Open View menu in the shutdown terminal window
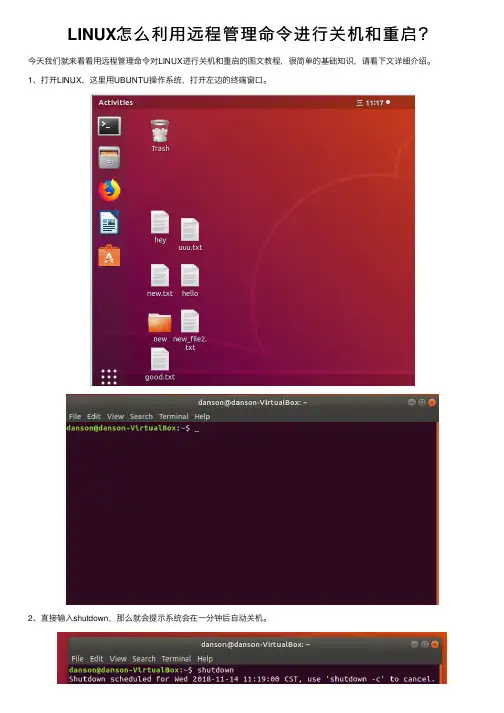The height and width of the screenshot is (713, 504). click(x=118, y=659)
